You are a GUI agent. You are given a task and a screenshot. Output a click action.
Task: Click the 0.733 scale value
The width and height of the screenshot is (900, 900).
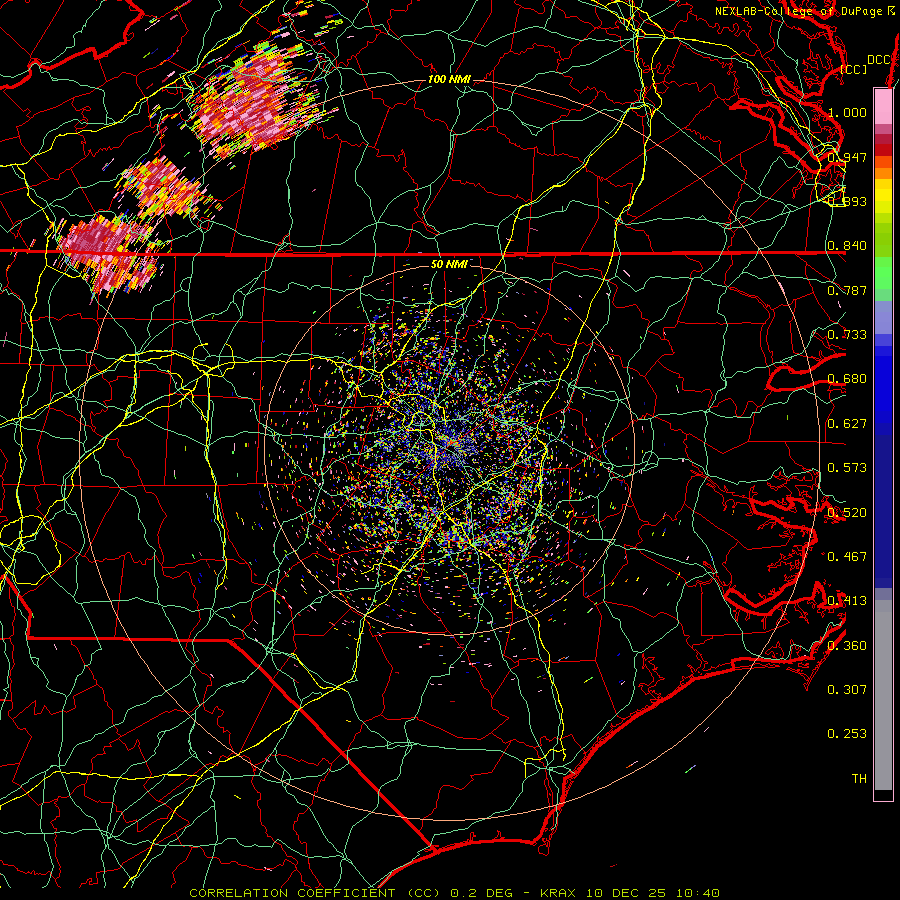click(x=847, y=335)
